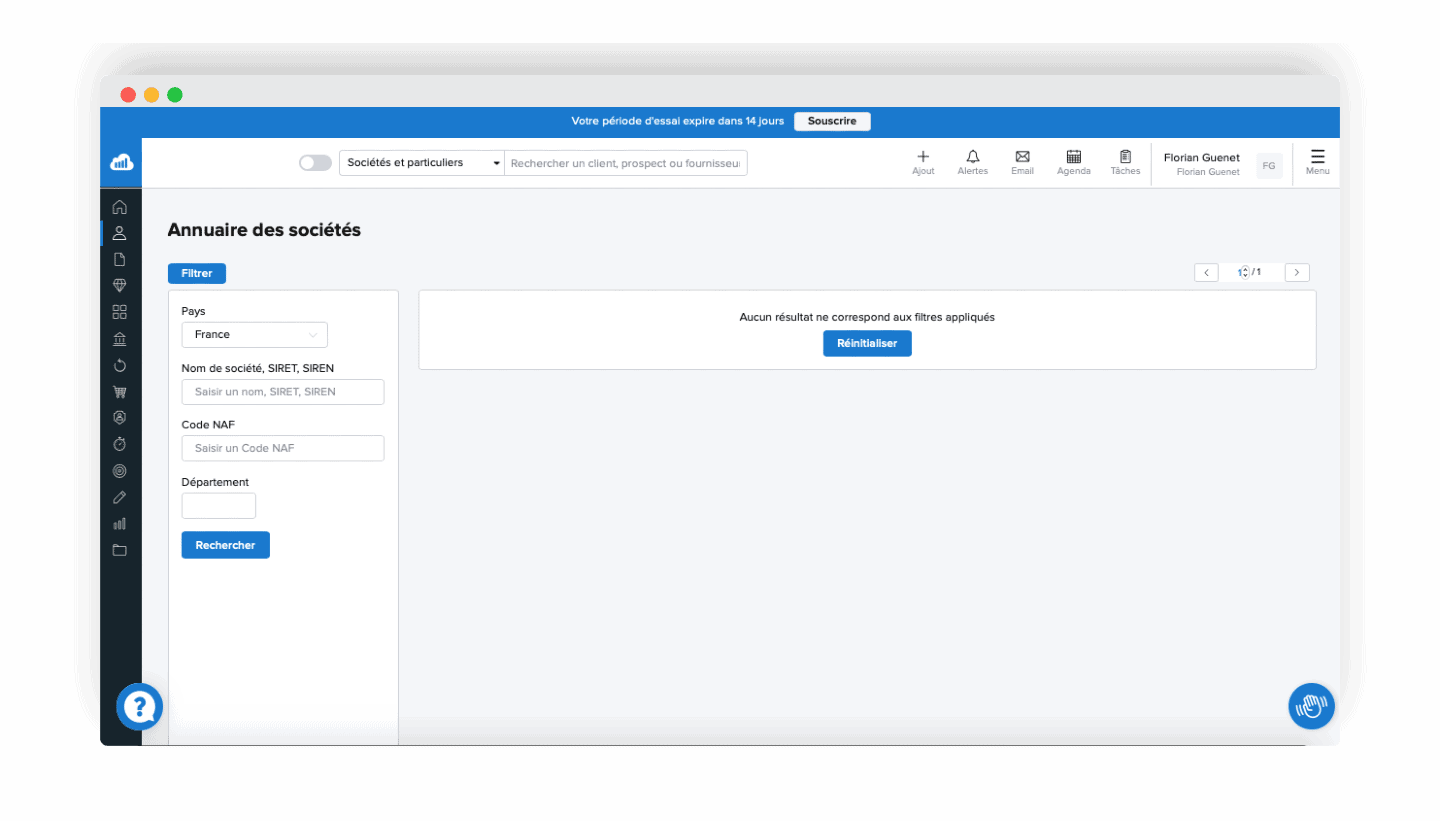This screenshot has height=821, width=1440.
Task: Go to previous page with left chevron
Action: [1206, 272]
